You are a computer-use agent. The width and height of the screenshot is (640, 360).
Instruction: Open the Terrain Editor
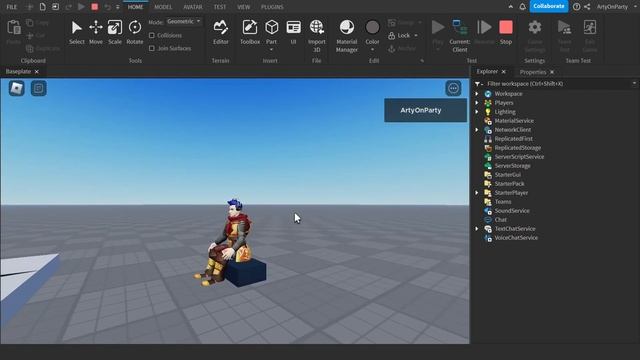pyautogui.click(x=220, y=32)
